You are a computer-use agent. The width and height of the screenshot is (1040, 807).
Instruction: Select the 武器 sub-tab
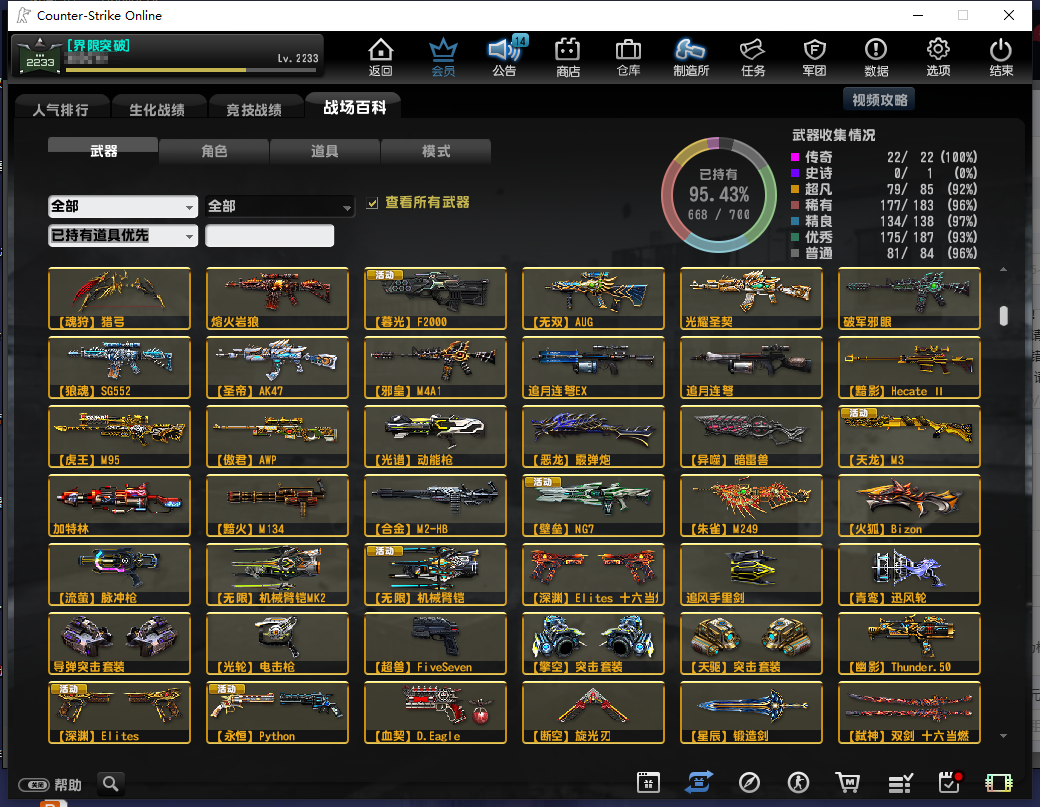(x=103, y=150)
